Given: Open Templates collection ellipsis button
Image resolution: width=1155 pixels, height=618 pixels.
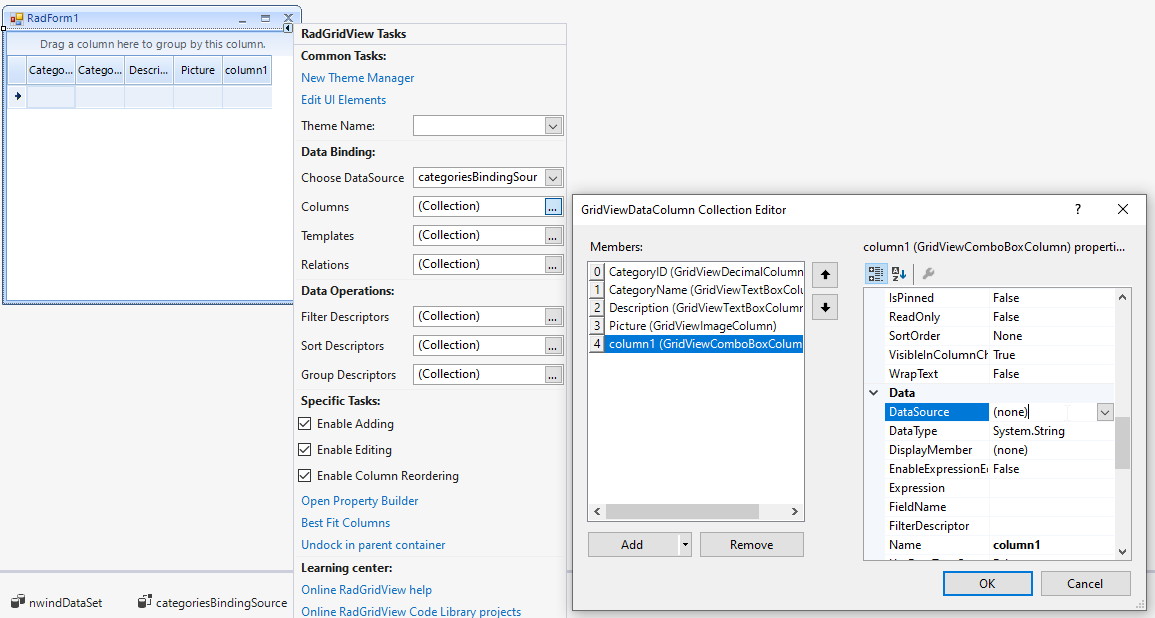Looking at the screenshot, I should coord(553,236).
